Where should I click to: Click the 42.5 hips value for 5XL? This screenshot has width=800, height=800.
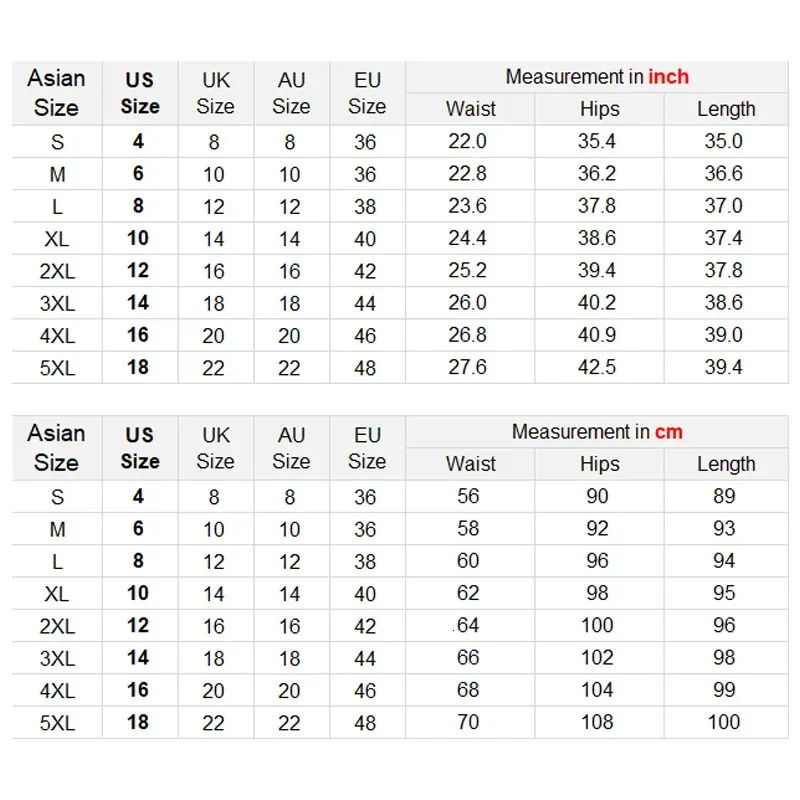(x=597, y=367)
